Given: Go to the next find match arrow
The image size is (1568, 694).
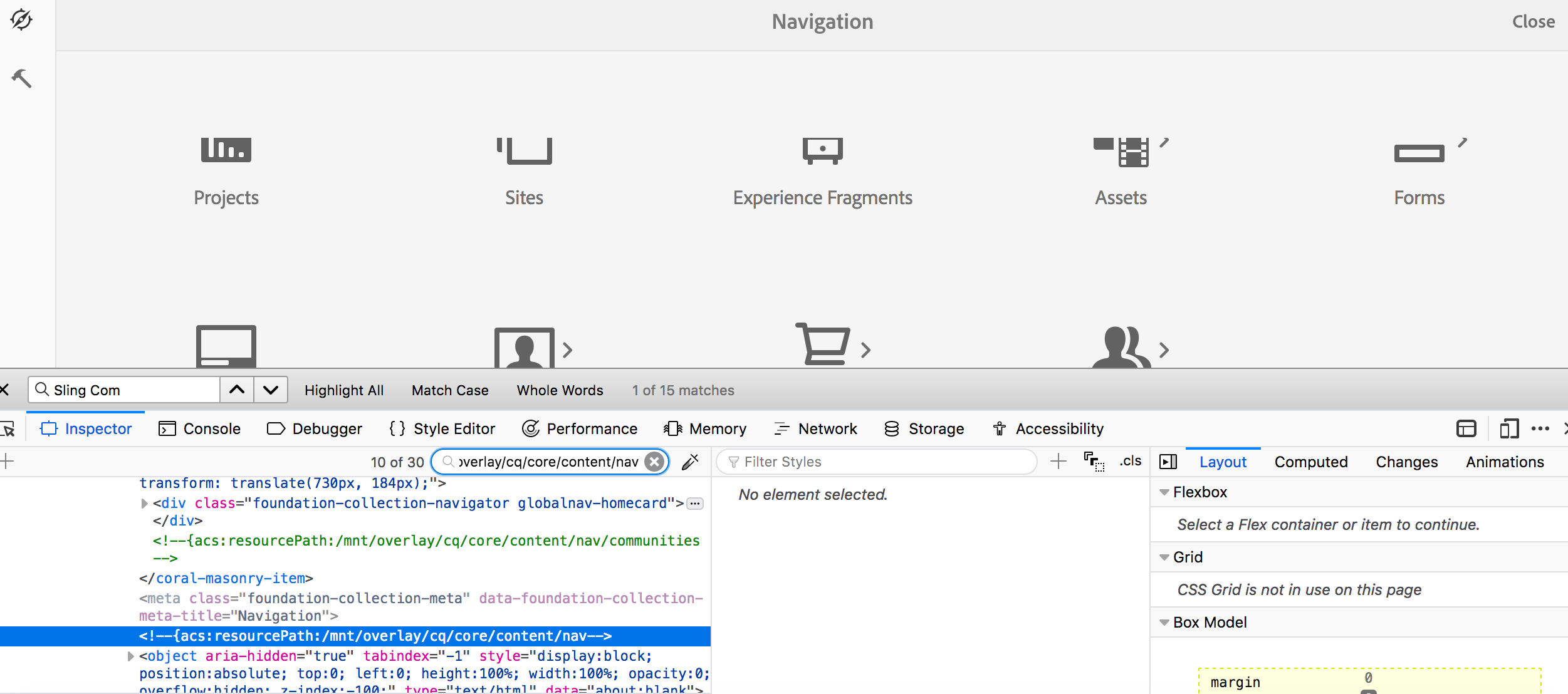Looking at the screenshot, I should tap(271, 390).
